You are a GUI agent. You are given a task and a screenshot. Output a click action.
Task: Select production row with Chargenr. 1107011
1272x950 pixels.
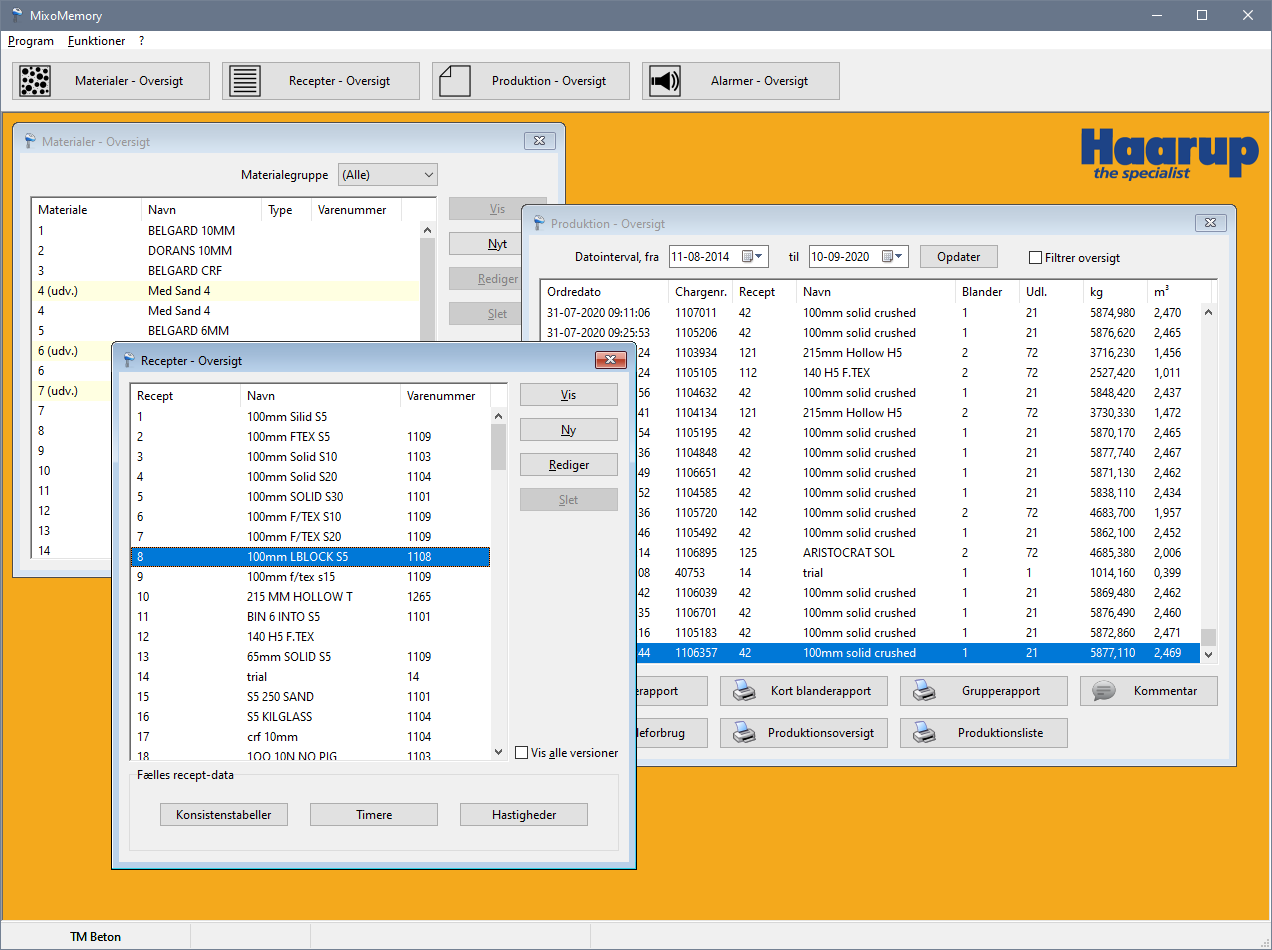[x=871, y=313]
